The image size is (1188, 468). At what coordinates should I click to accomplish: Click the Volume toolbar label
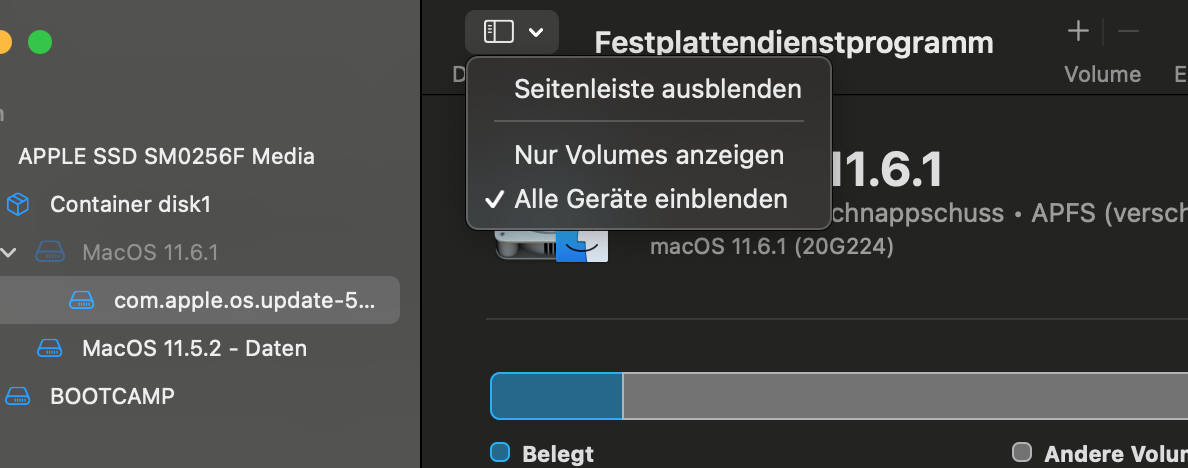[x=1102, y=74]
